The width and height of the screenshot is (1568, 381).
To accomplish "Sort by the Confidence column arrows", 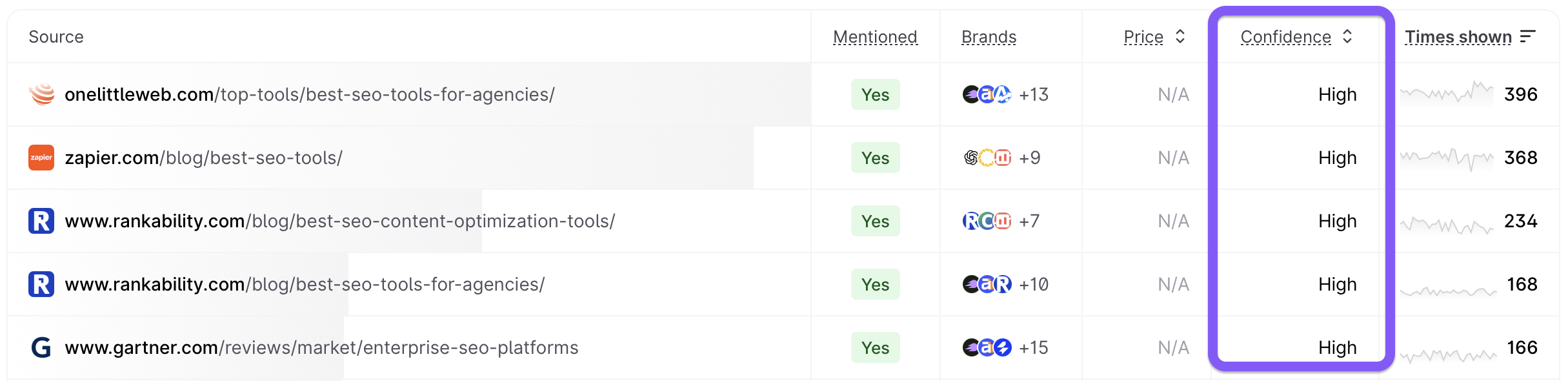I will pyautogui.click(x=1347, y=37).
